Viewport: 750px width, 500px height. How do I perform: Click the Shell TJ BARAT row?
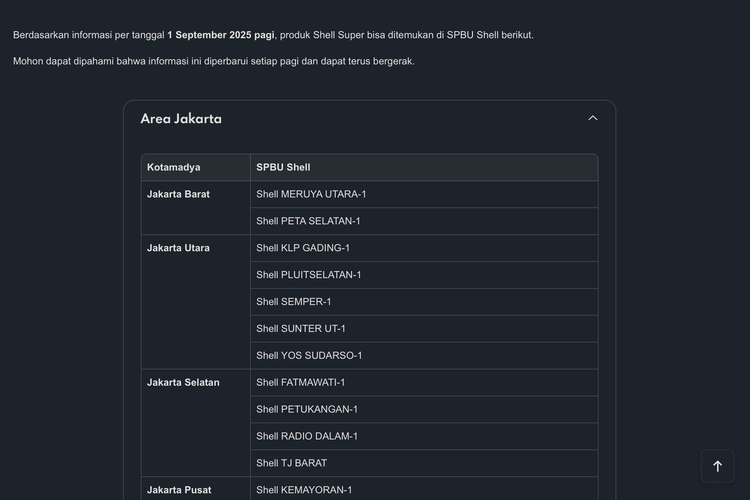[291, 464]
